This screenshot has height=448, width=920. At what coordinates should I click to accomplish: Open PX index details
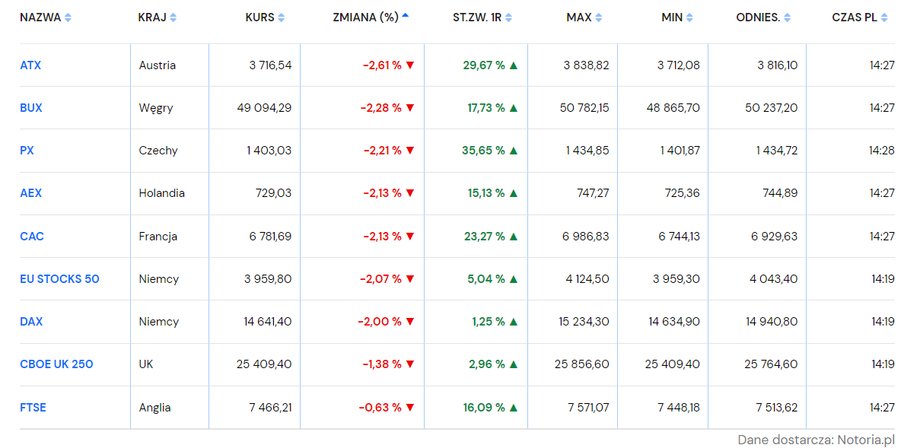[27, 150]
